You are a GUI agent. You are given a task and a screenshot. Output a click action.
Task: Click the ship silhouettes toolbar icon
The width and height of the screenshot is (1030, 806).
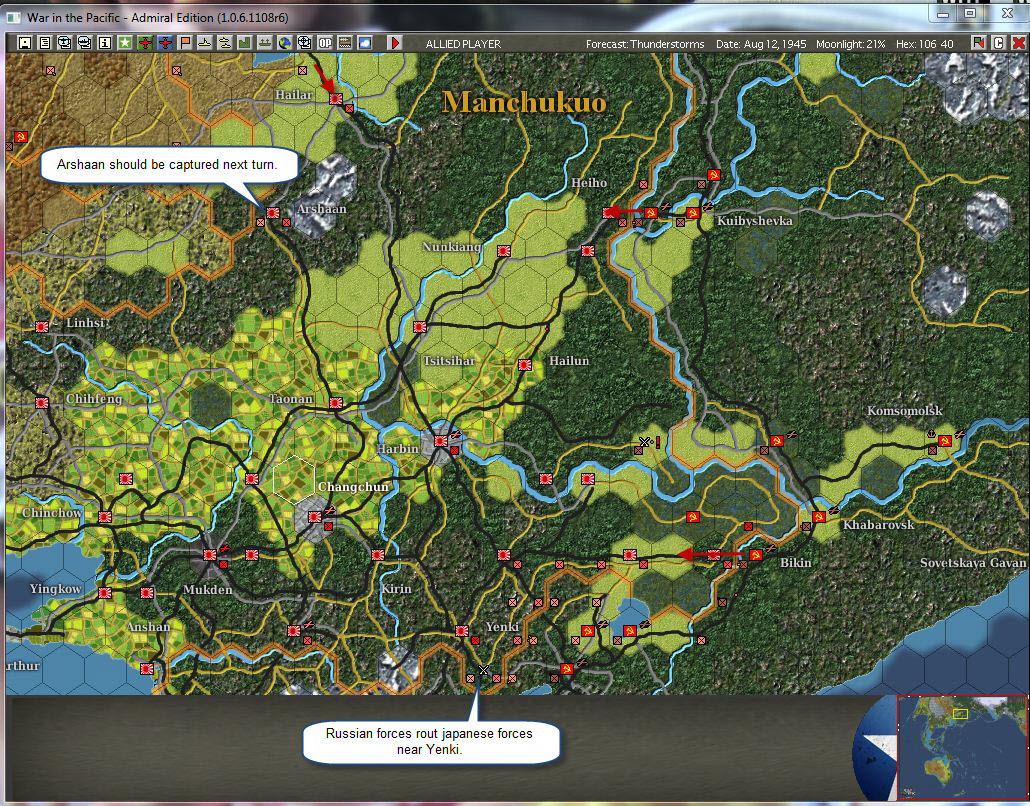265,43
